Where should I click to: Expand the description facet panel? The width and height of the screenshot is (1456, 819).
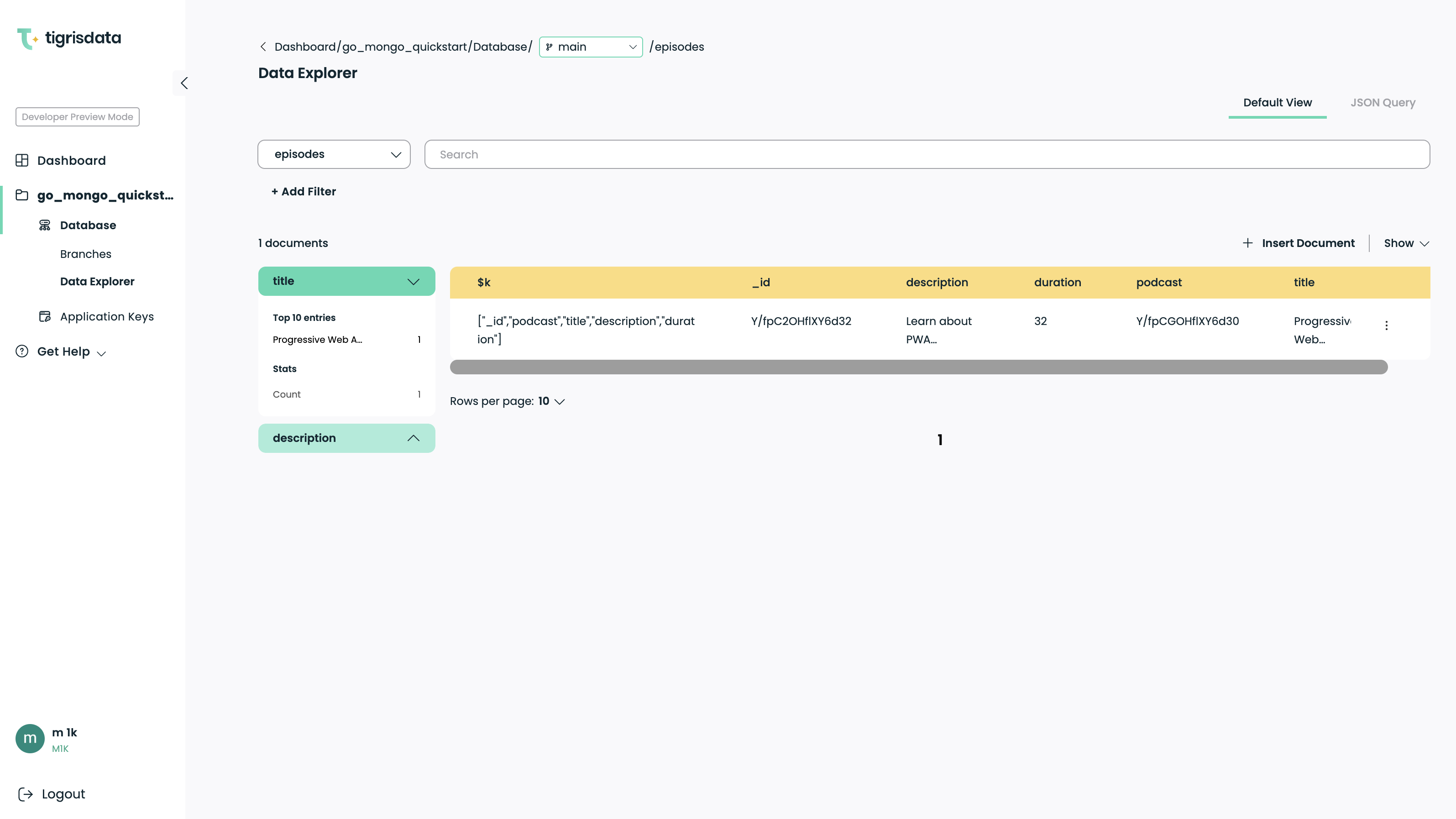[x=413, y=438]
